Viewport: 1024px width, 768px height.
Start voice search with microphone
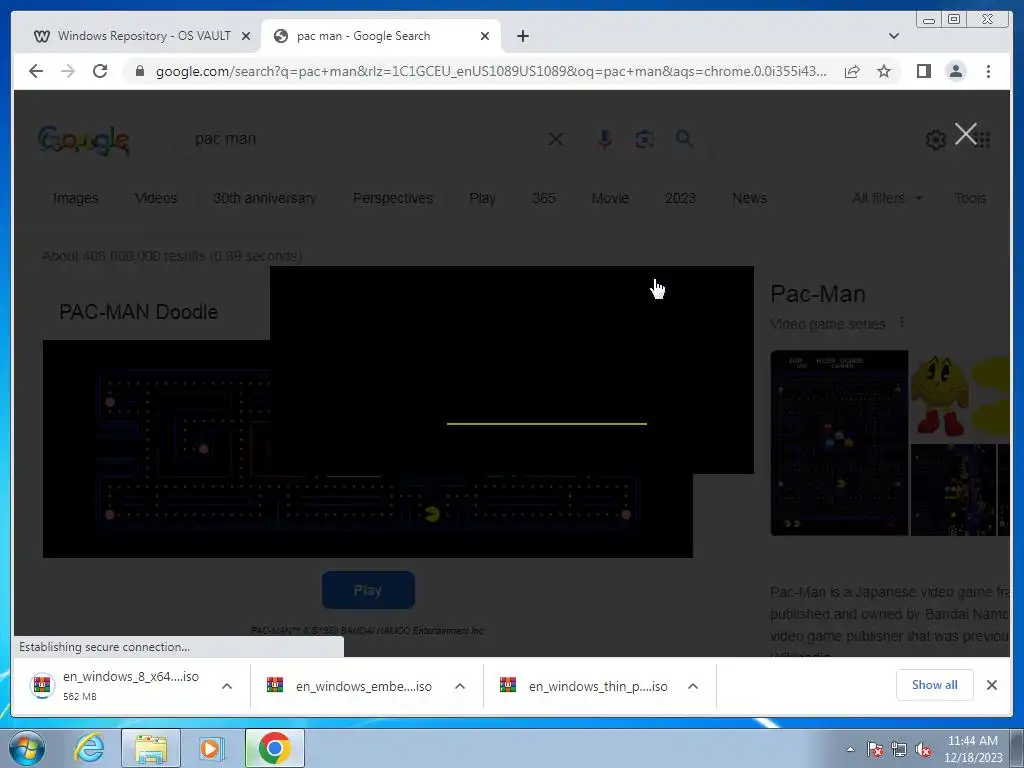605,138
